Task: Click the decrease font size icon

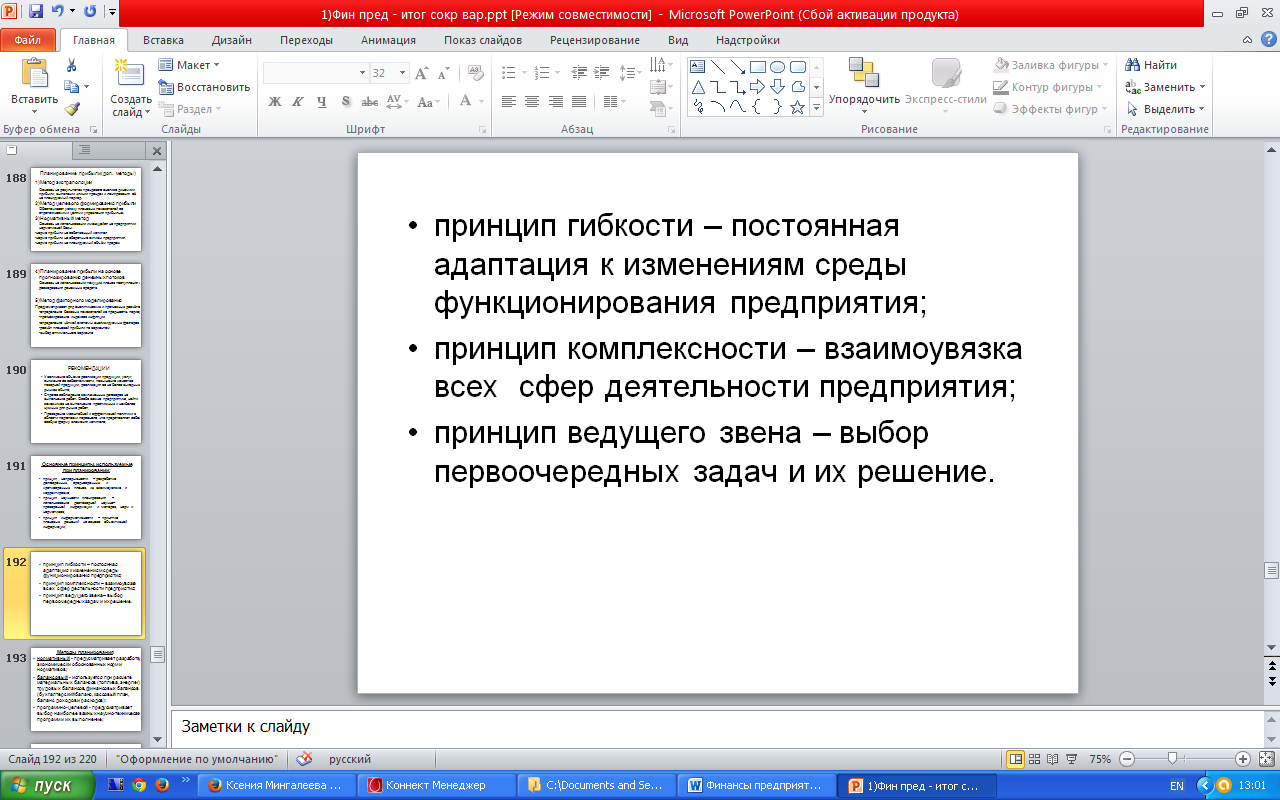Action: (443, 73)
